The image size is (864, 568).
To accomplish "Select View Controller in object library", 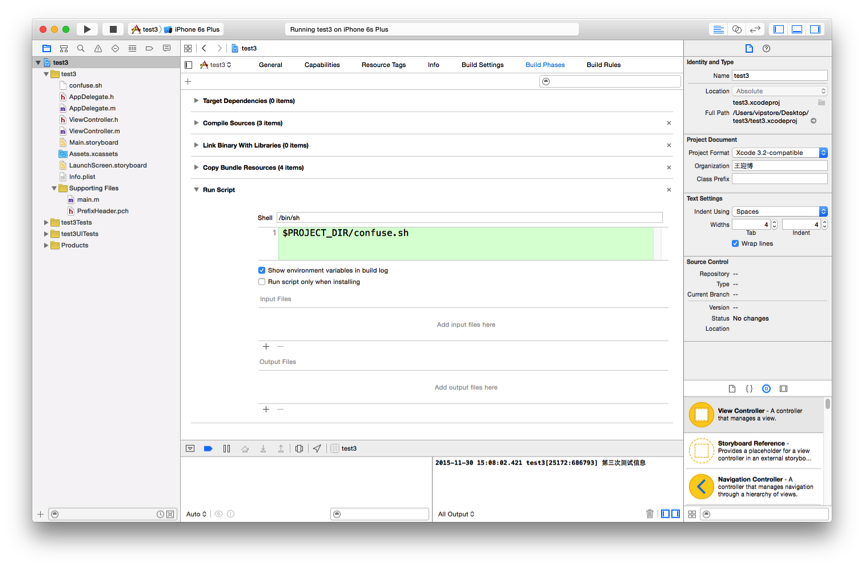I will coord(755,415).
